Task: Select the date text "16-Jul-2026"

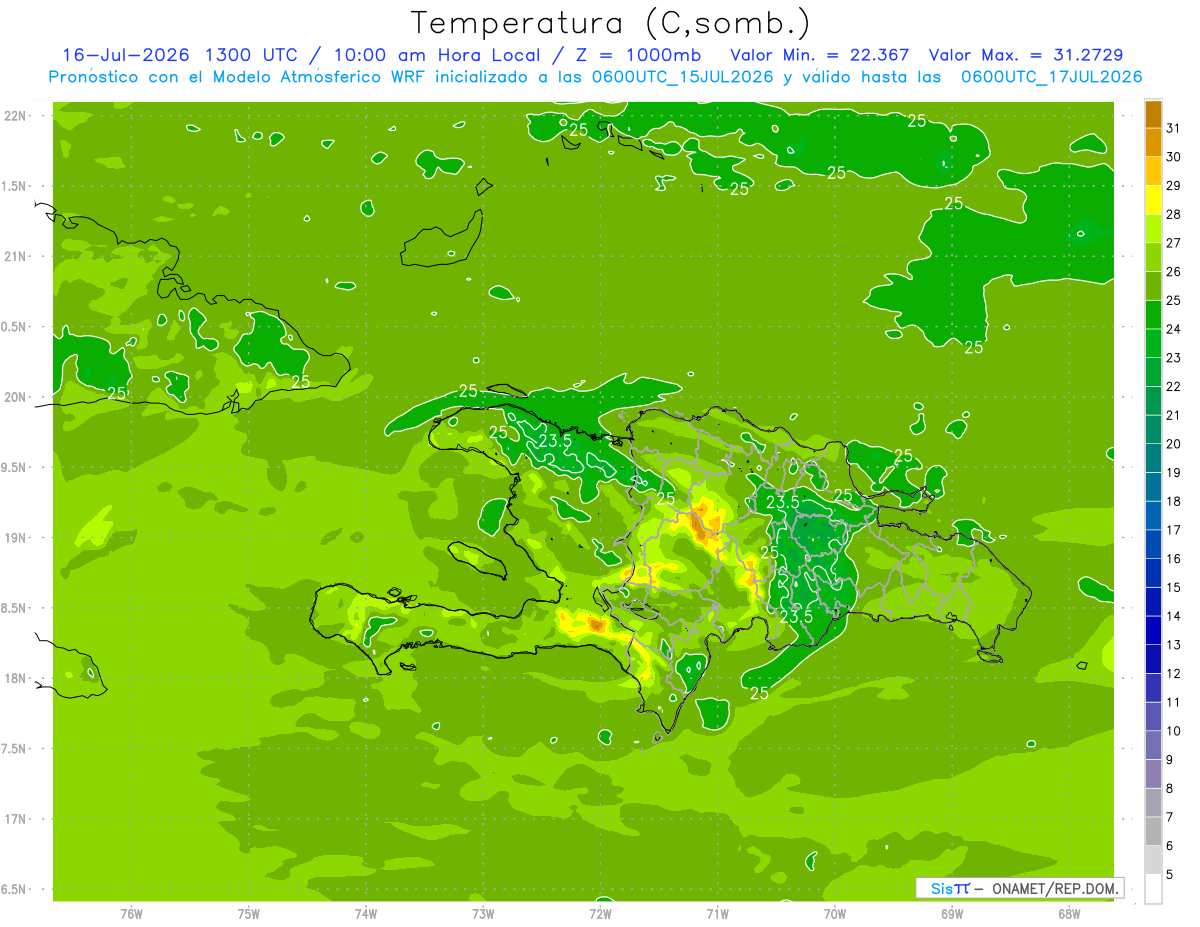Action: 127,55
